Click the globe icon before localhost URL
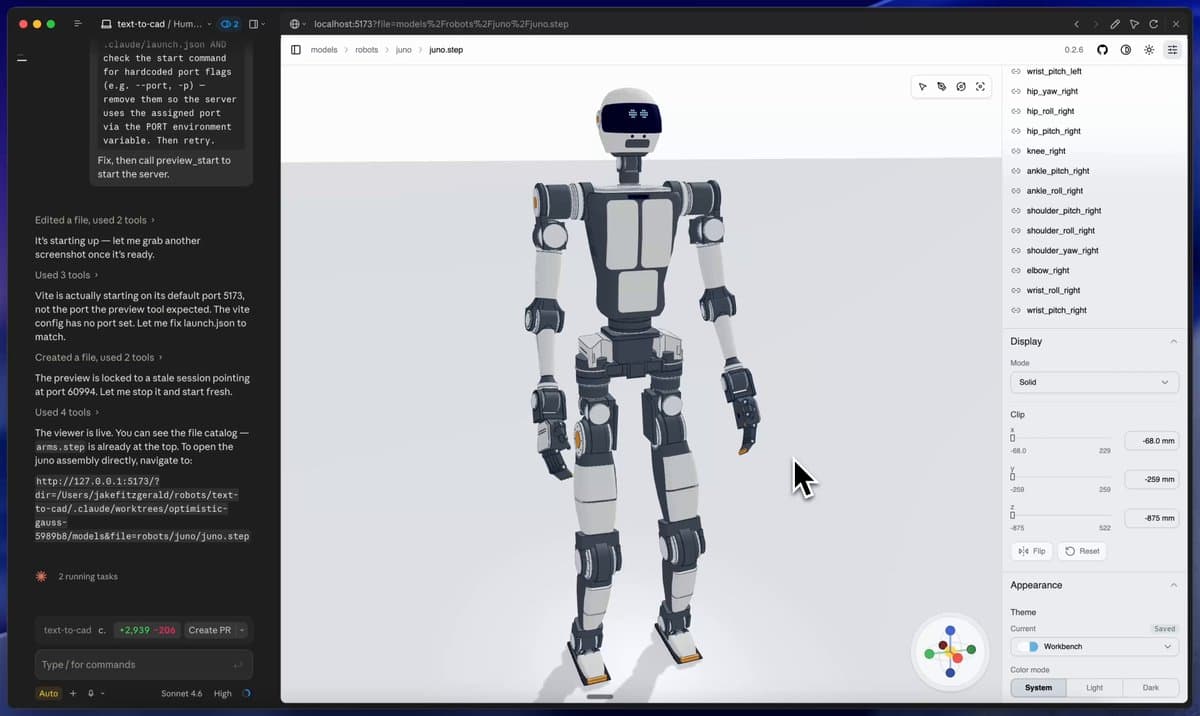This screenshot has height=716, width=1200. click(294, 24)
